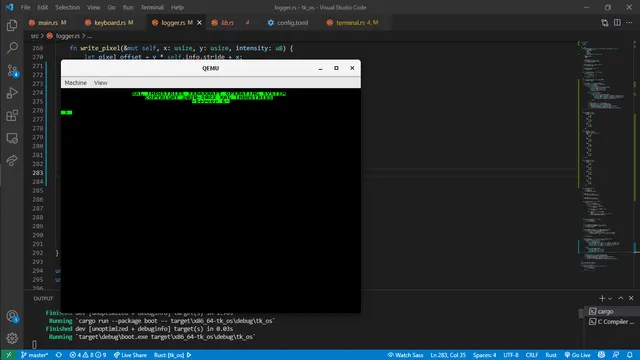Screen dimensions: 640x360
Task: Open the Machine menu in QEMU
Action: (76, 82)
